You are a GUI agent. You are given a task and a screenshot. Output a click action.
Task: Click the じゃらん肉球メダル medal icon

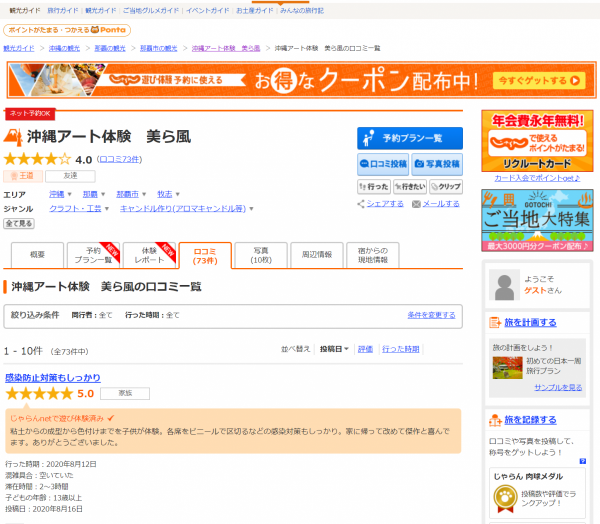tap(505, 498)
